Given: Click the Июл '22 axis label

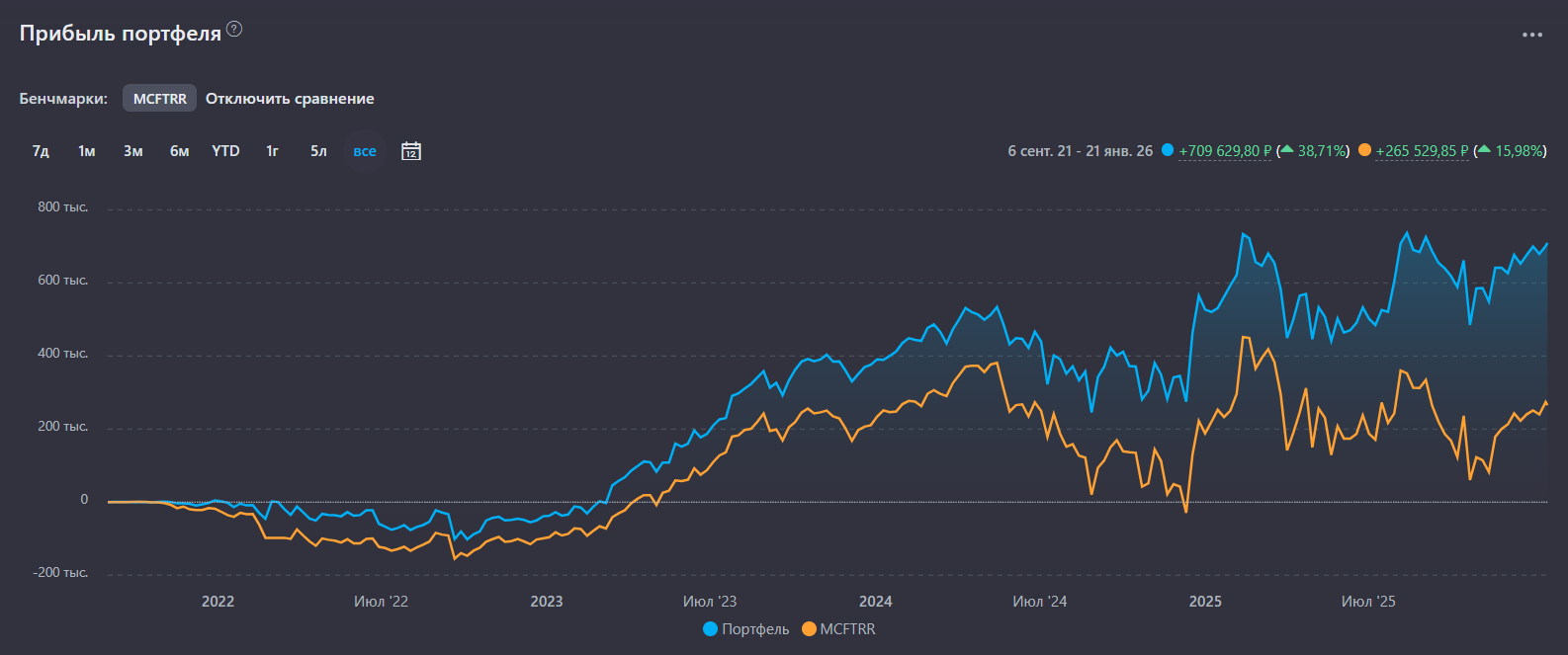Looking at the screenshot, I should (381, 602).
